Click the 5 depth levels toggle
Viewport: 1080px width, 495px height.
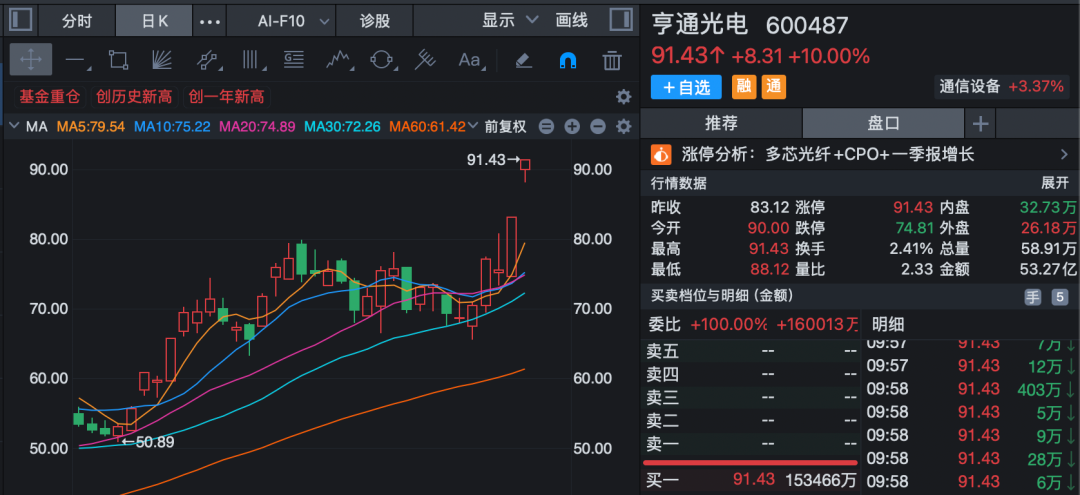tap(1059, 297)
